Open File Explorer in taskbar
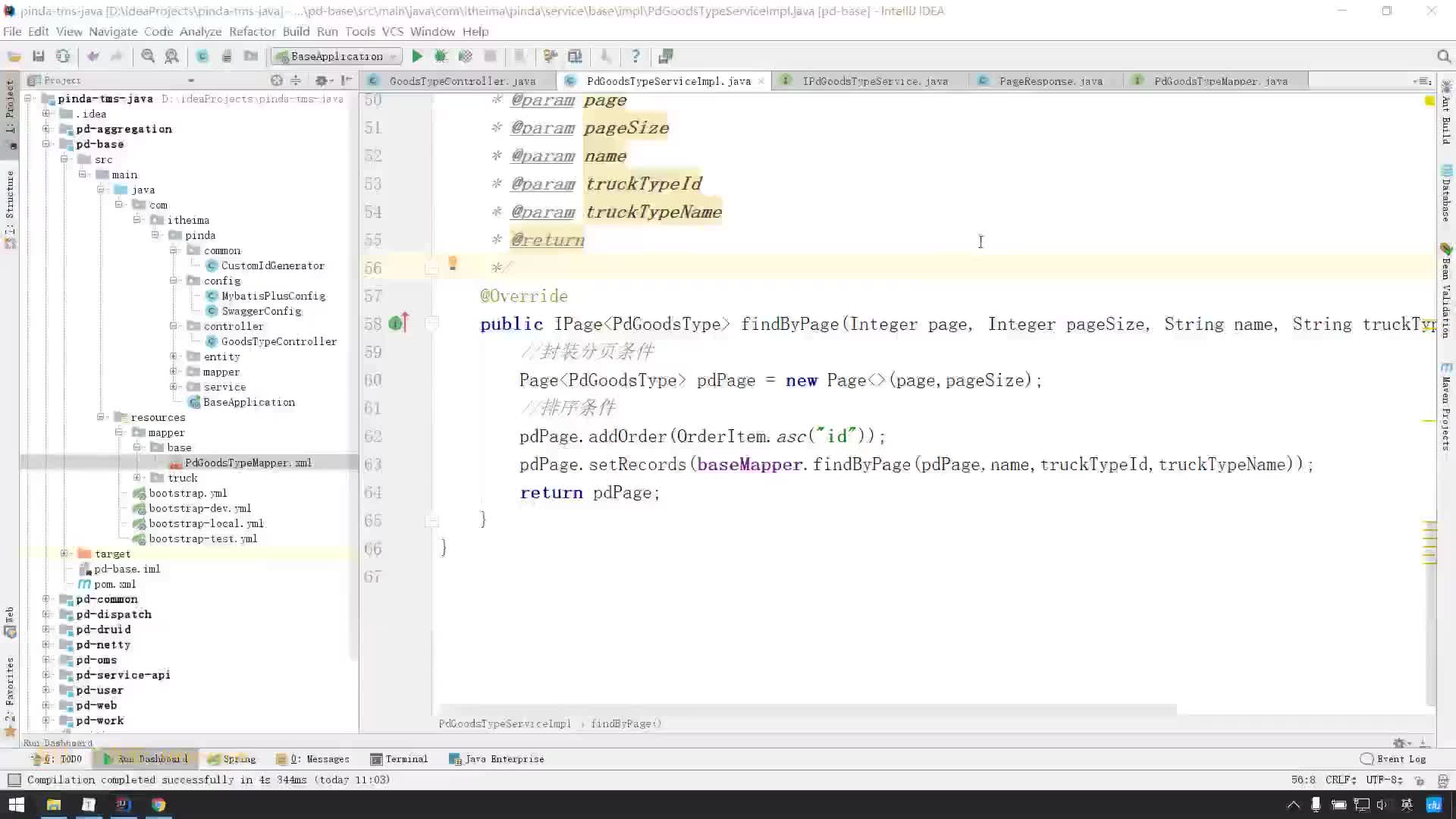1456x819 pixels. click(x=53, y=805)
